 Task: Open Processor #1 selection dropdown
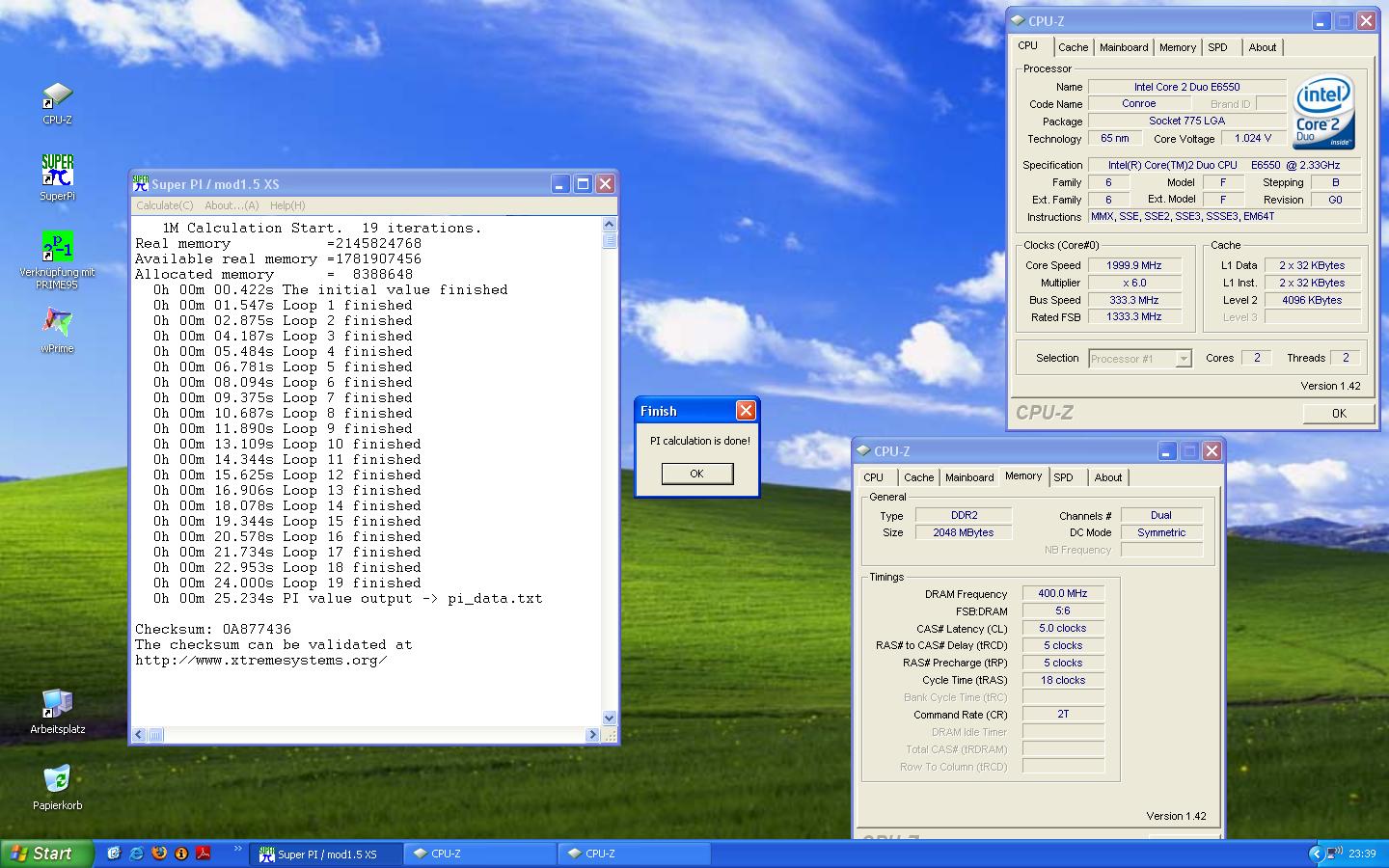point(1140,359)
